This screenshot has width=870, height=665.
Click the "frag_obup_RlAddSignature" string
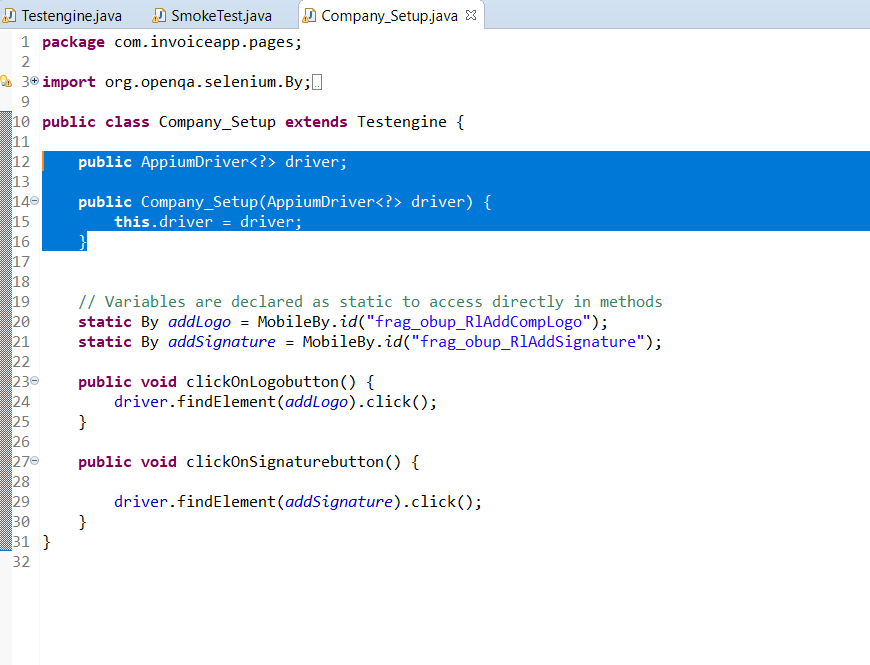[528, 342]
